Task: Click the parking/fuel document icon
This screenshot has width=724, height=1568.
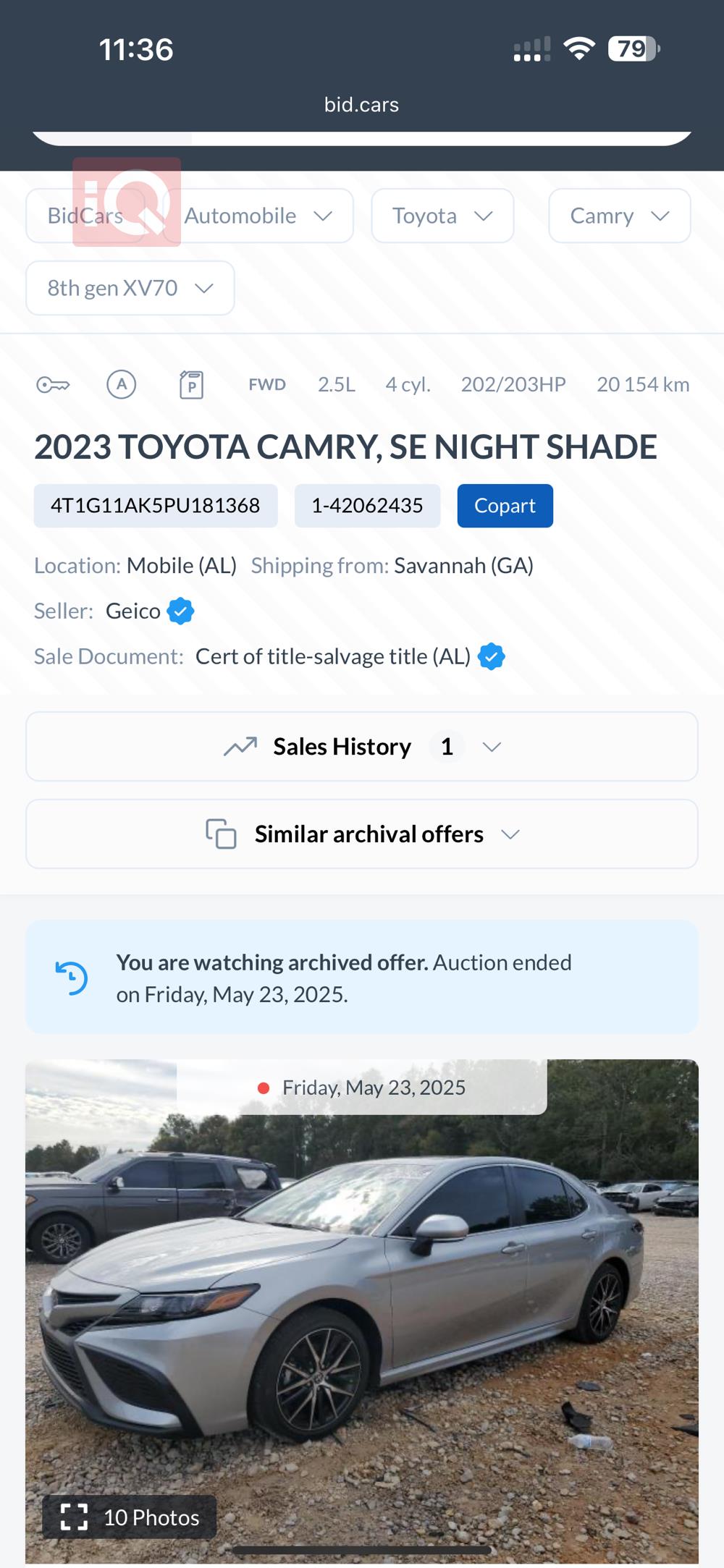Action: (191, 385)
